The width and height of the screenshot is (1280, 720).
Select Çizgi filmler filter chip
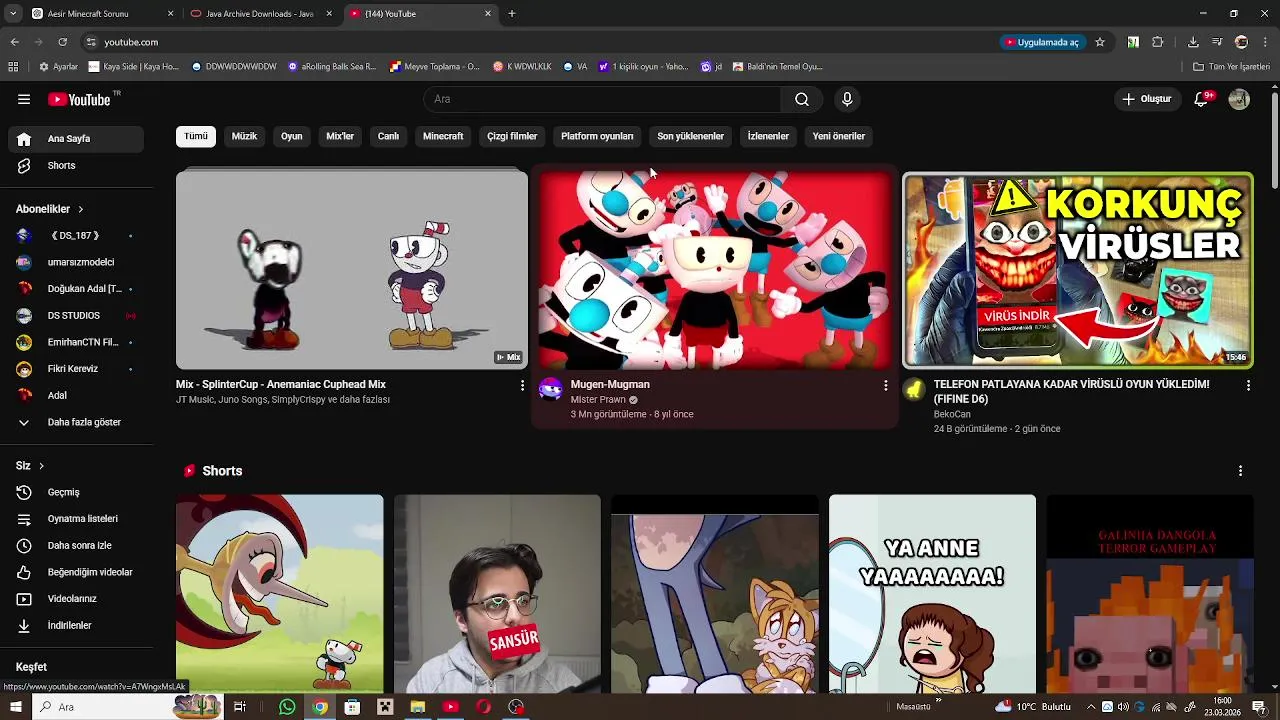point(512,136)
